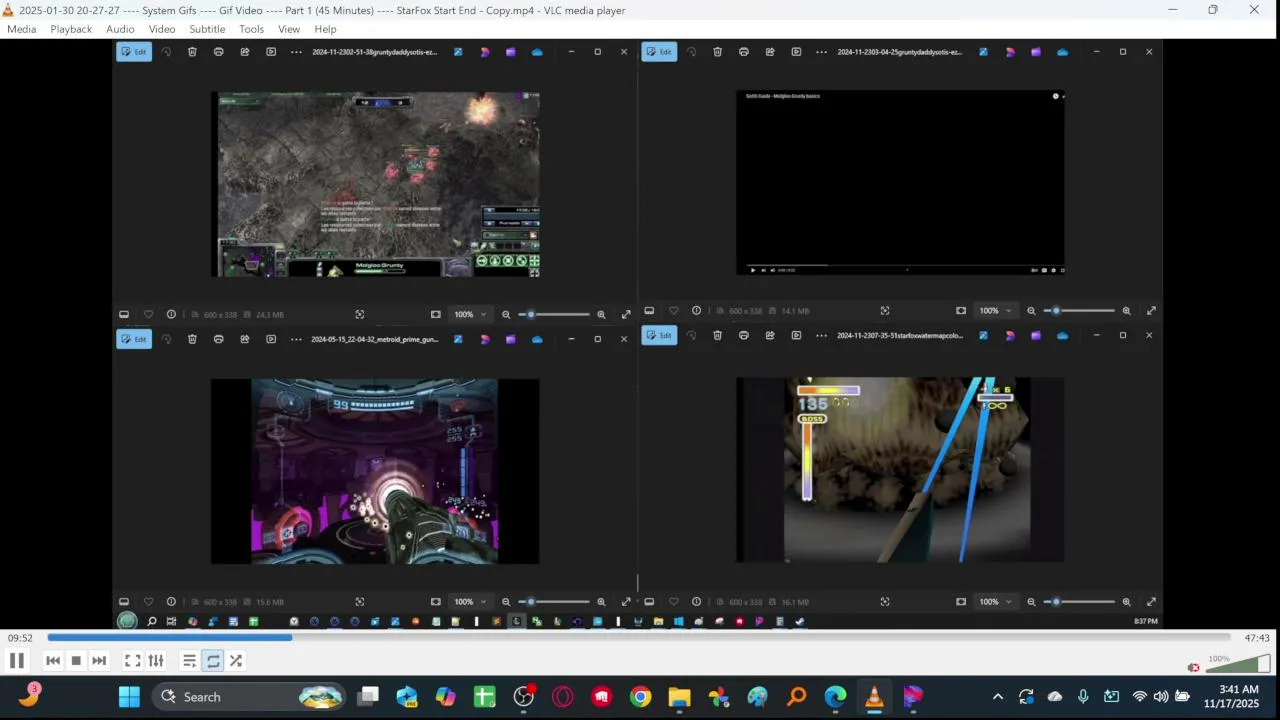This screenshot has height=720, width=1280.
Task: Open the purple P app on taskbar
Action: (x=913, y=697)
